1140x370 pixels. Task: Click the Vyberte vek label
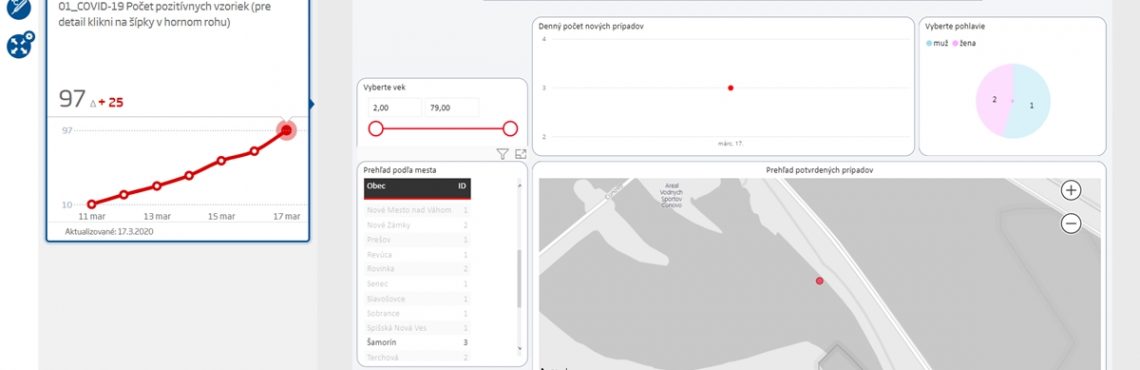click(385, 87)
